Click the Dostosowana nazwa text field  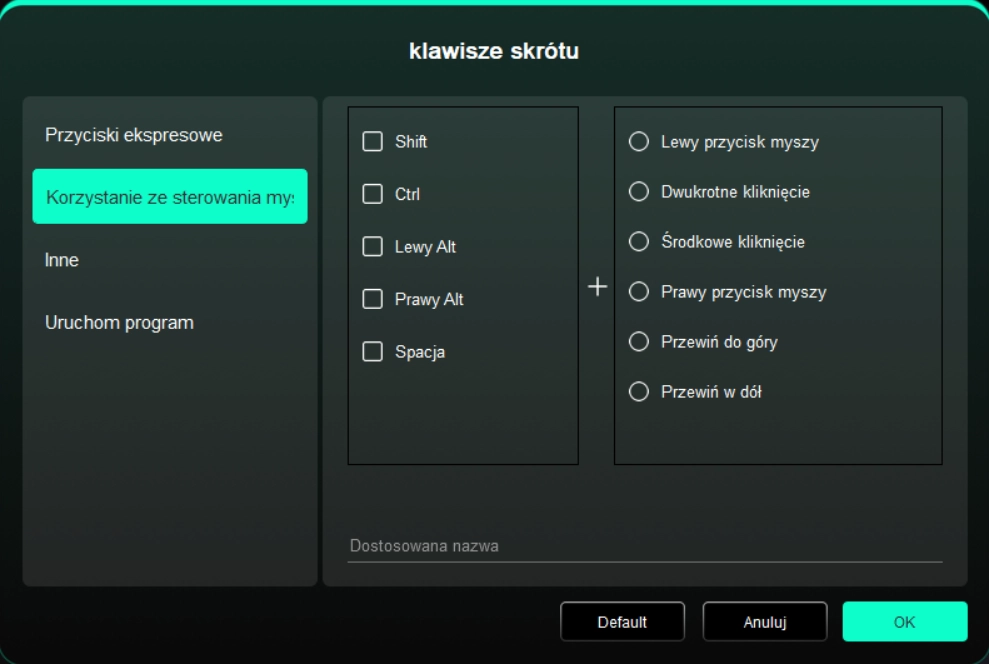[x=644, y=546]
